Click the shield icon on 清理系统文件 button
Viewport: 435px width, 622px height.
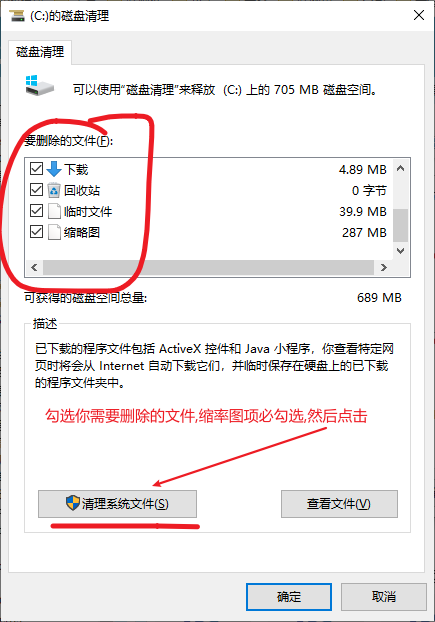point(73,503)
